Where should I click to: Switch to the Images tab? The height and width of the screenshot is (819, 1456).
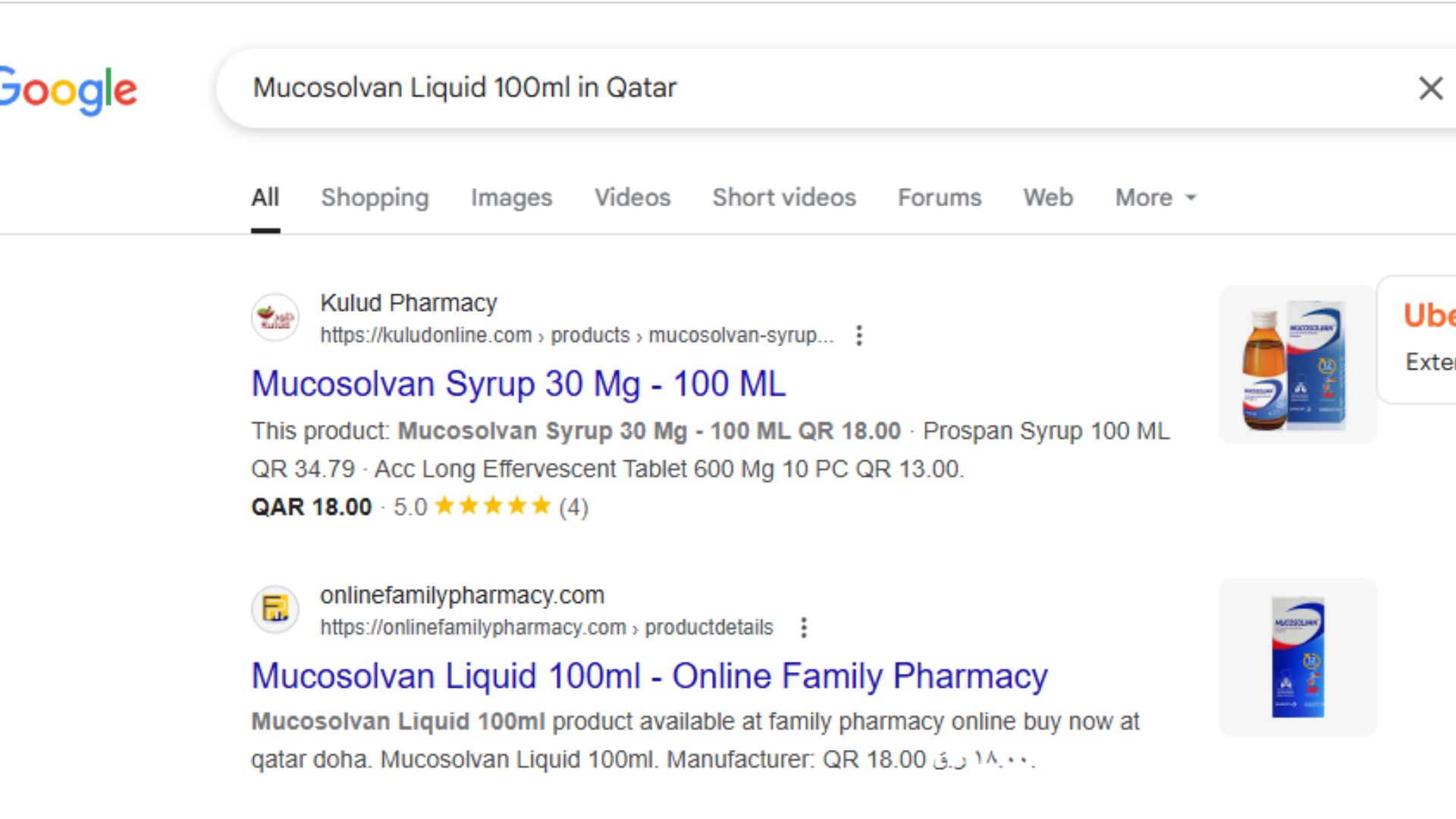[511, 198]
